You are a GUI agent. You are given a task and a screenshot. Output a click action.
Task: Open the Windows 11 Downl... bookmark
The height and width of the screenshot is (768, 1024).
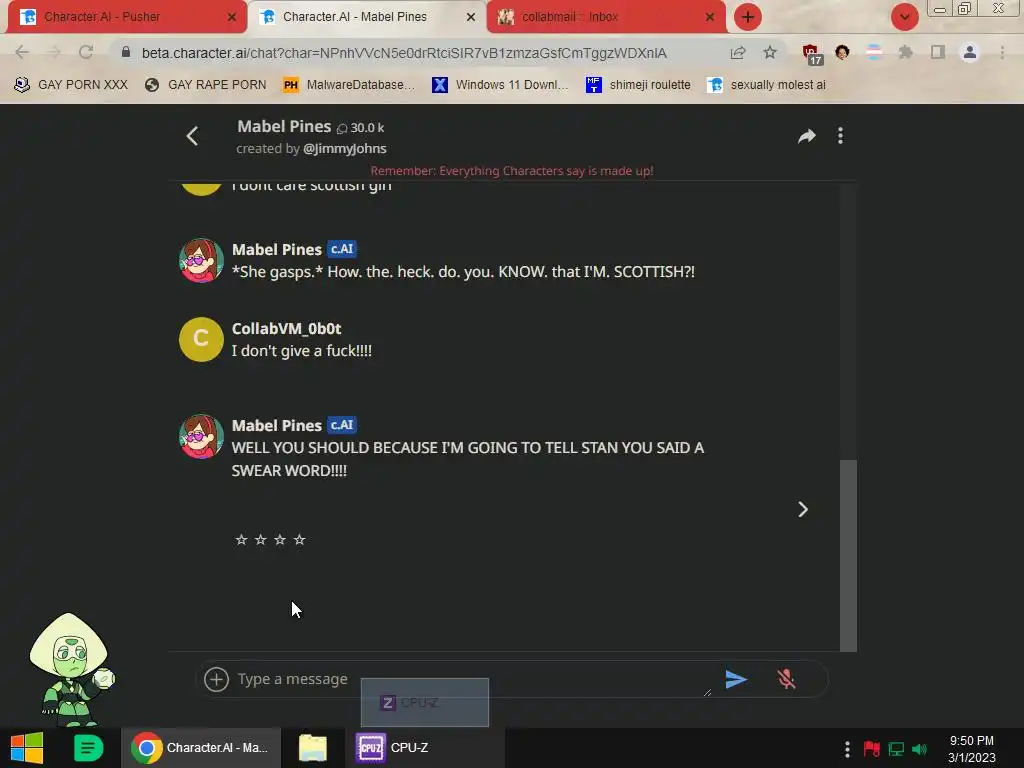[x=501, y=85]
